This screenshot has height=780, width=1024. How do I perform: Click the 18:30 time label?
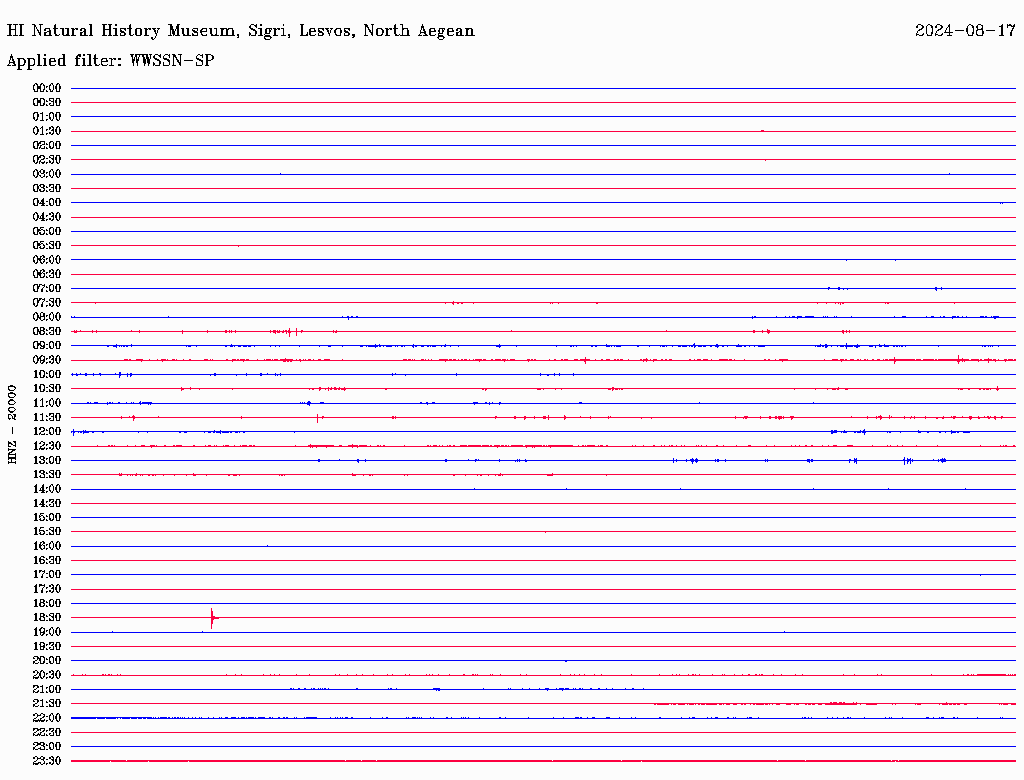tap(47, 618)
